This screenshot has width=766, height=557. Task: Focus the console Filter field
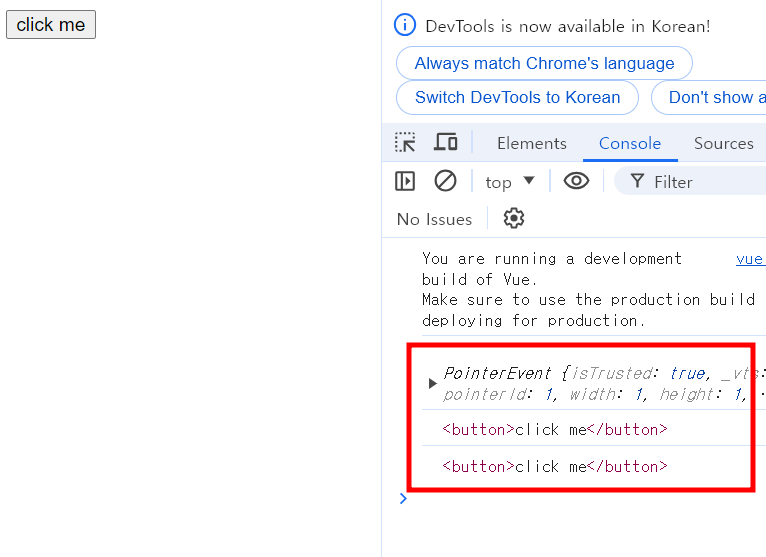[690, 182]
